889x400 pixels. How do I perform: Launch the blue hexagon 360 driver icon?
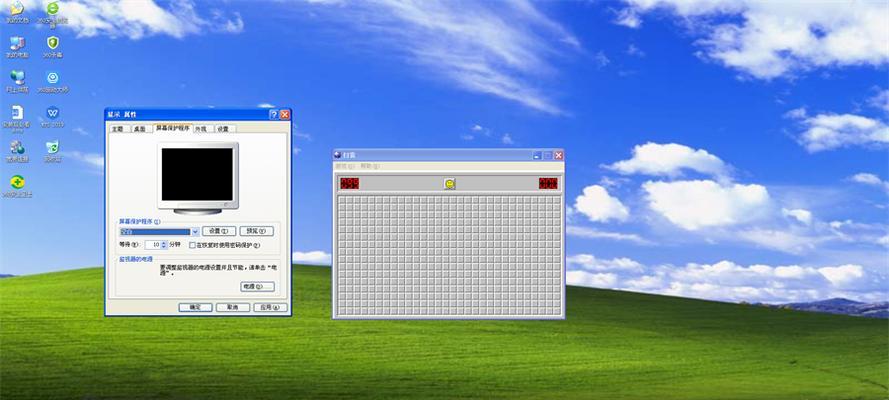[52, 78]
